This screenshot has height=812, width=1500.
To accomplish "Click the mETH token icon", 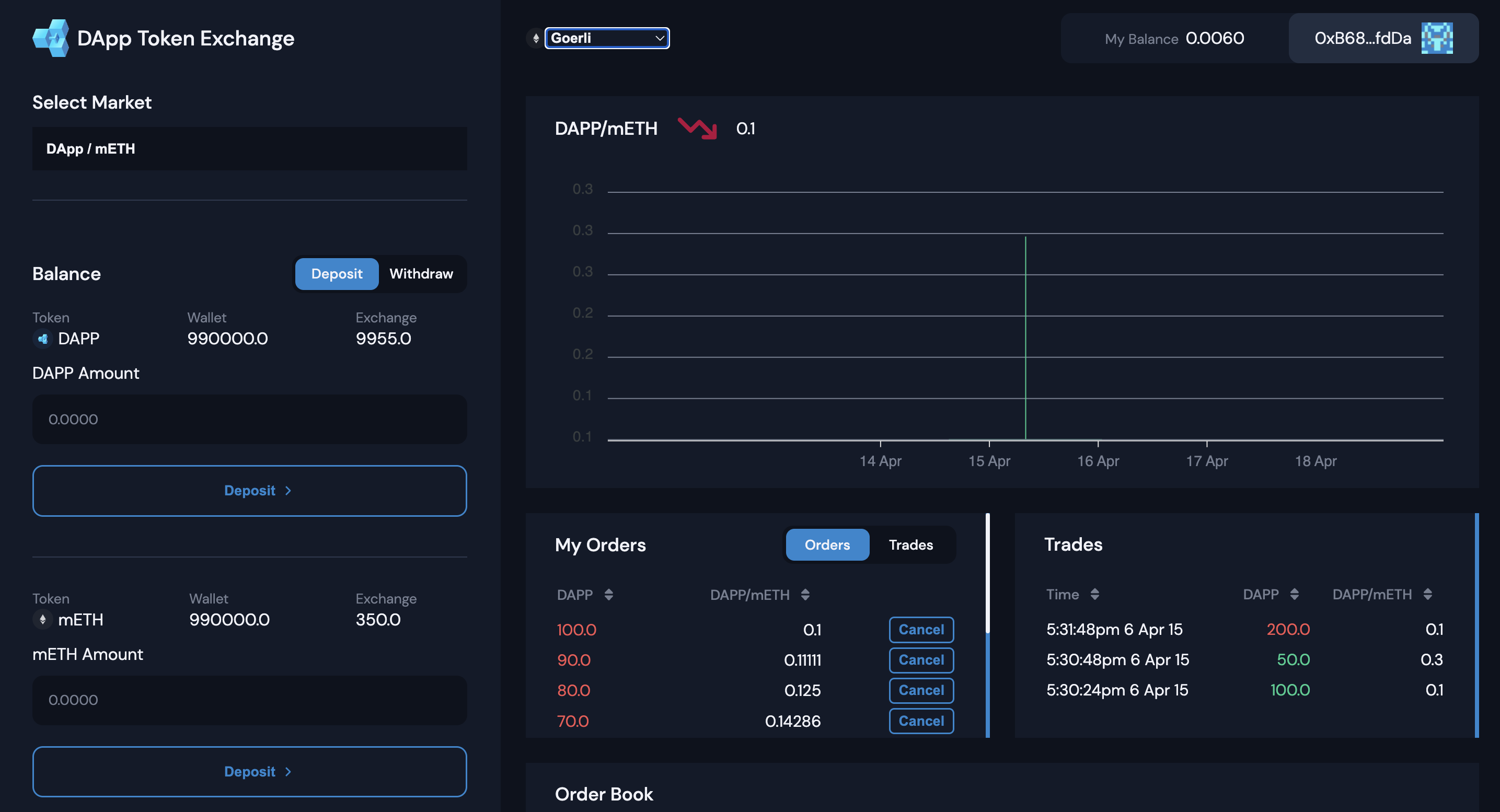I will [x=42, y=619].
